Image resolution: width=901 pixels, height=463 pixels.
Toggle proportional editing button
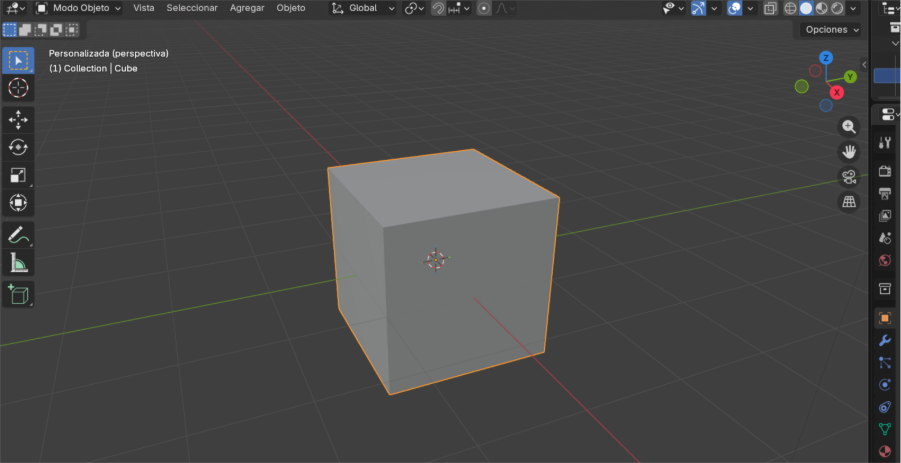pos(484,8)
